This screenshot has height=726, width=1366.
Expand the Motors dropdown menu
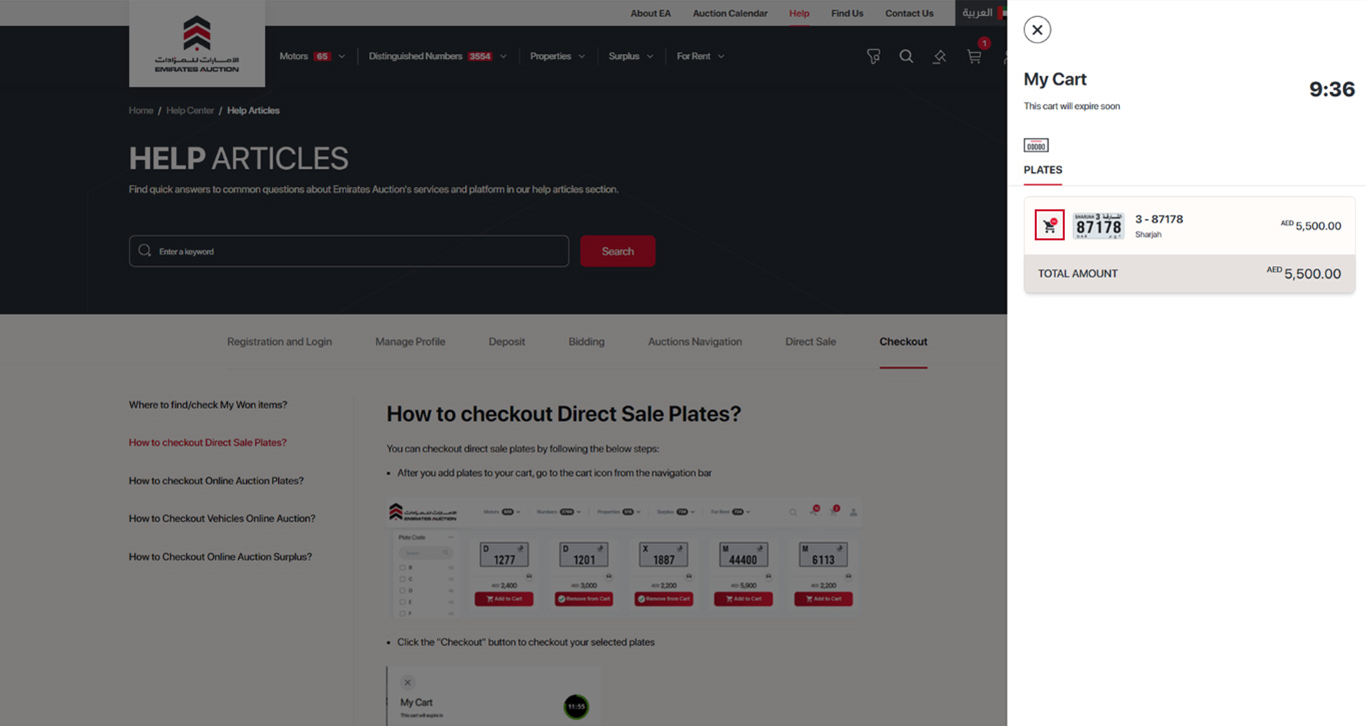click(x=312, y=57)
